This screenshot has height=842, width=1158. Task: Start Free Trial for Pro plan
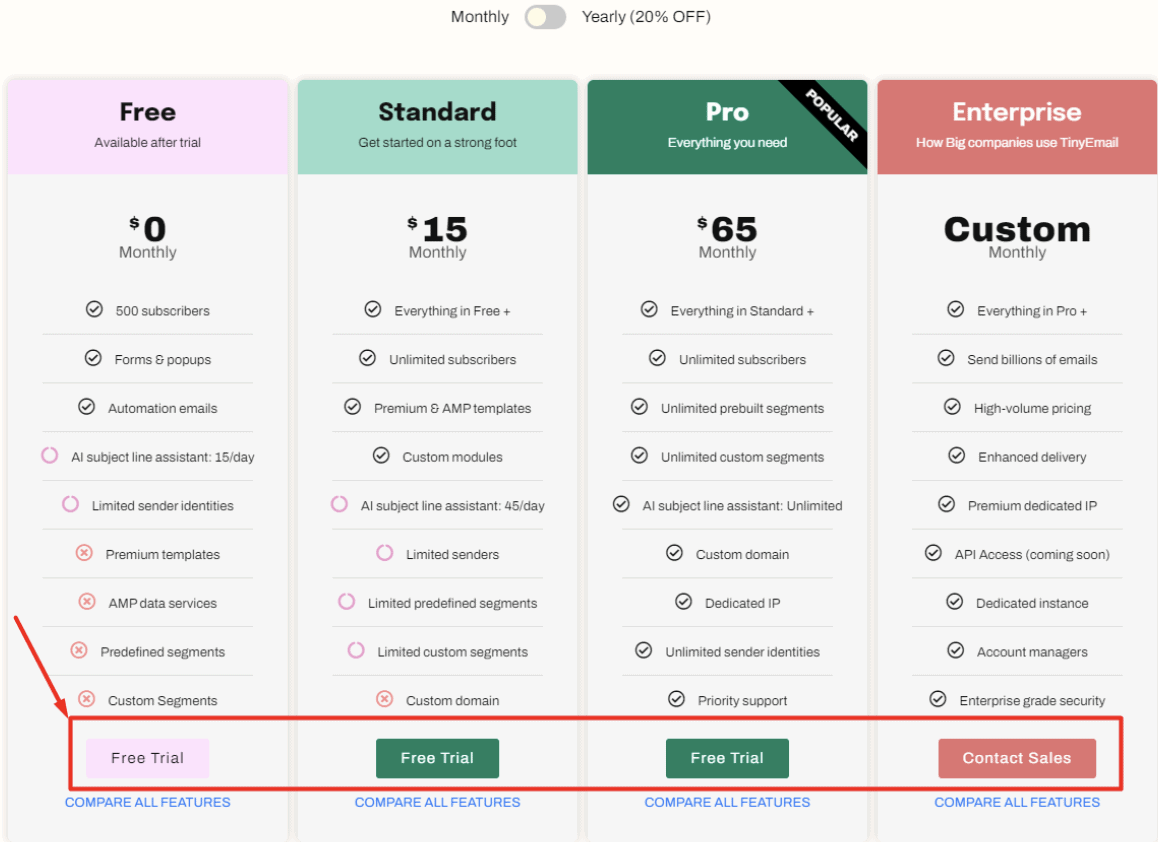[x=727, y=758]
